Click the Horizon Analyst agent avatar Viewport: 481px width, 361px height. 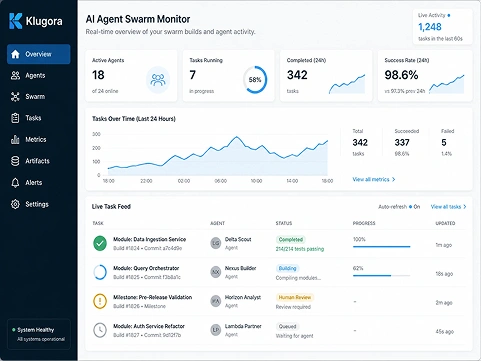216,301
